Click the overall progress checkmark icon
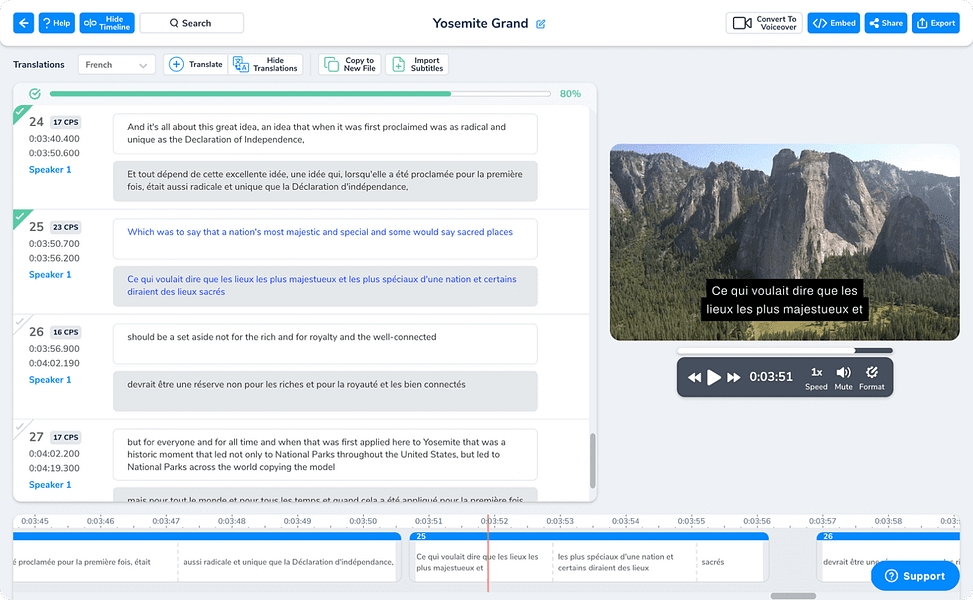 (35, 94)
